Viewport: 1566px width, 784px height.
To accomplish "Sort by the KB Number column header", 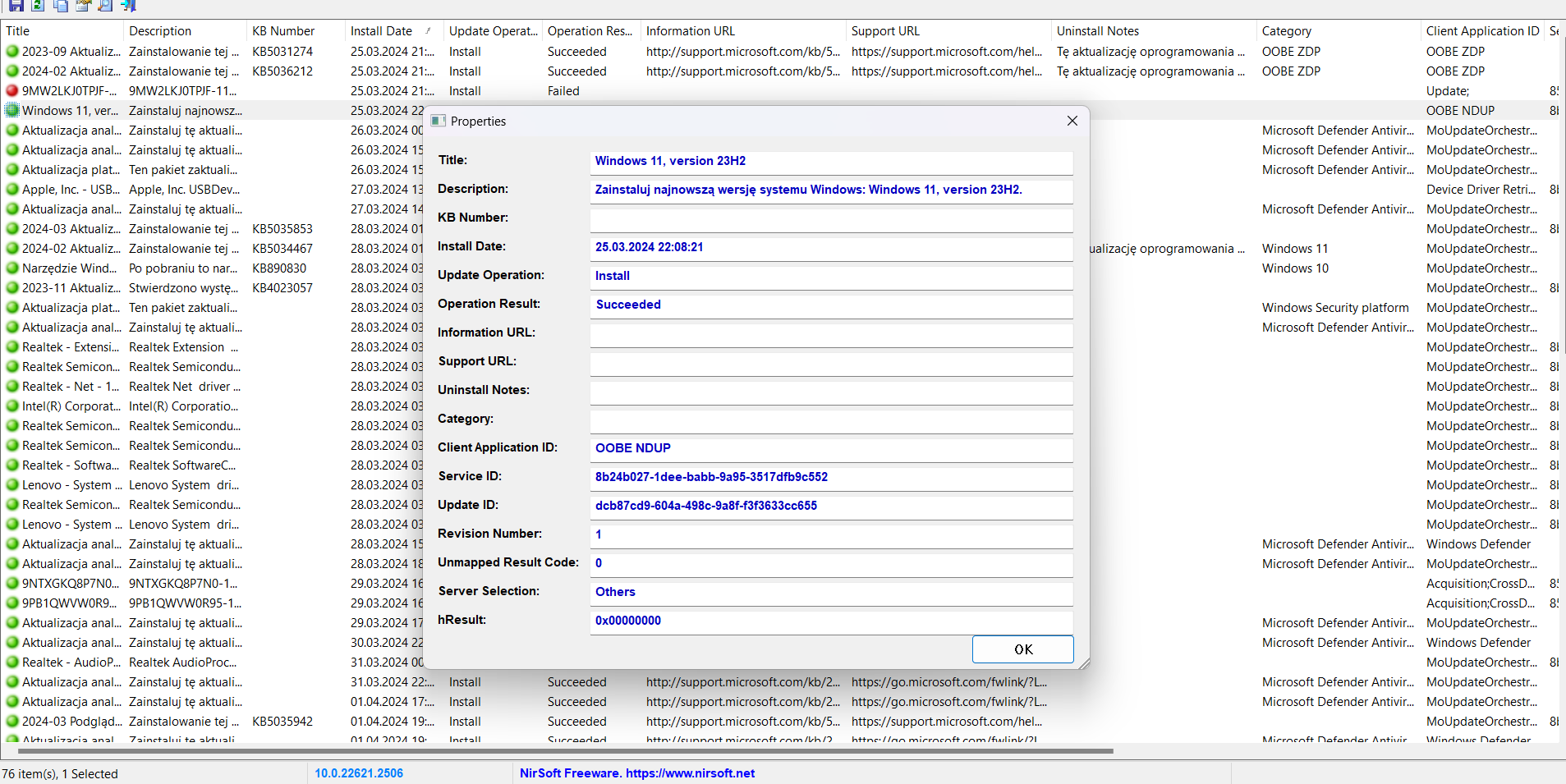I will click(x=296, y=31).
